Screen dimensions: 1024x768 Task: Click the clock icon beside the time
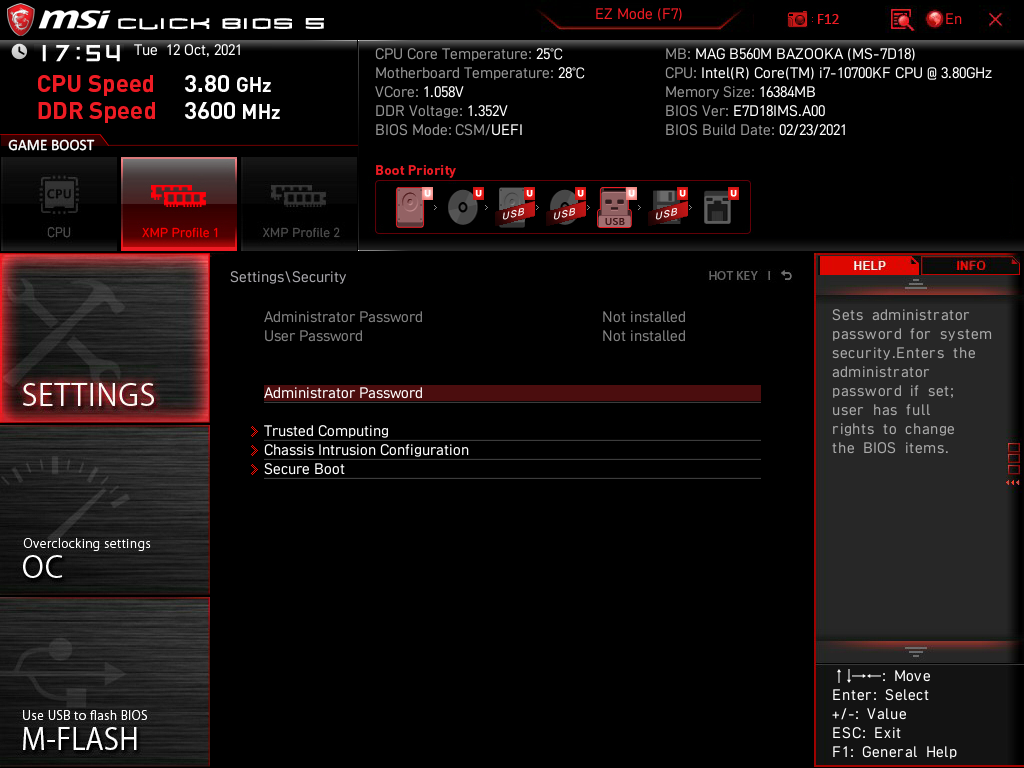(x=19, y=51)
